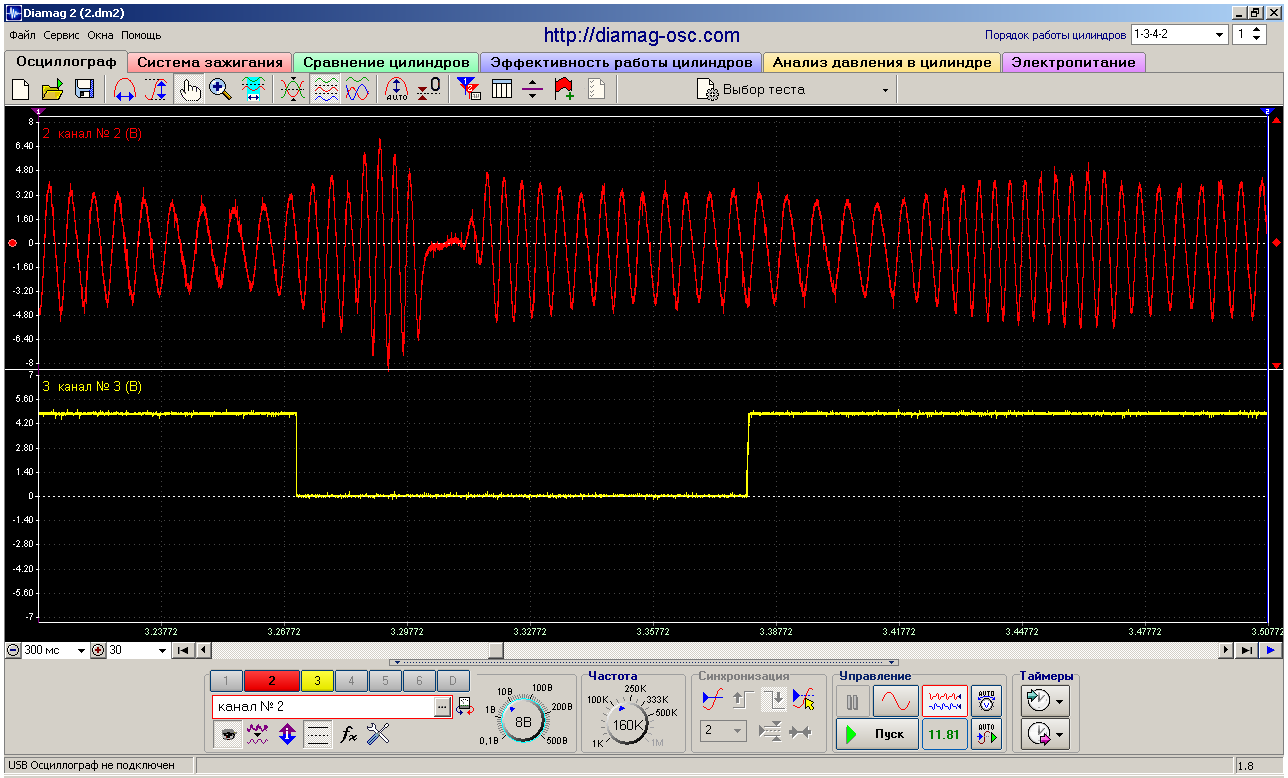Open a file with the yellow folder icon
The width and height of the screenshot is (1288, 778).
(52, 89)
